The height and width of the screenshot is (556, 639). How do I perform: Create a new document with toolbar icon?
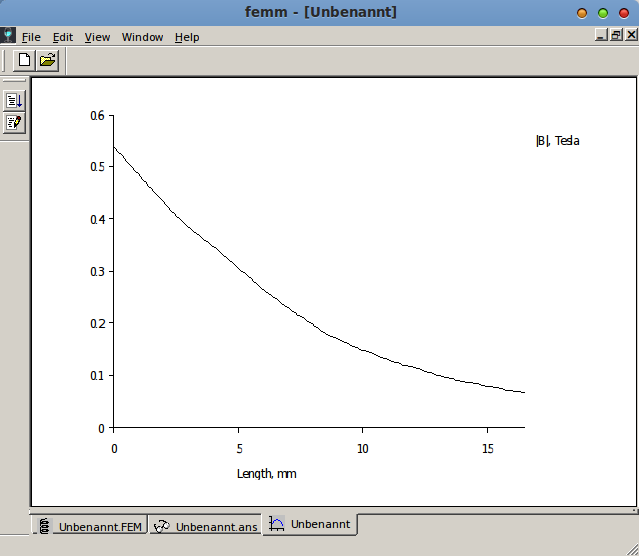pos(24,60)
